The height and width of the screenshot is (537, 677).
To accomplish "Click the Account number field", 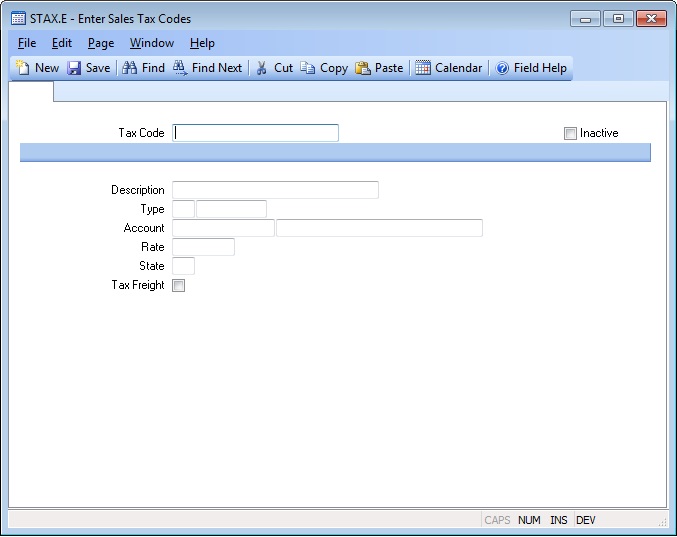I will 223,228.
